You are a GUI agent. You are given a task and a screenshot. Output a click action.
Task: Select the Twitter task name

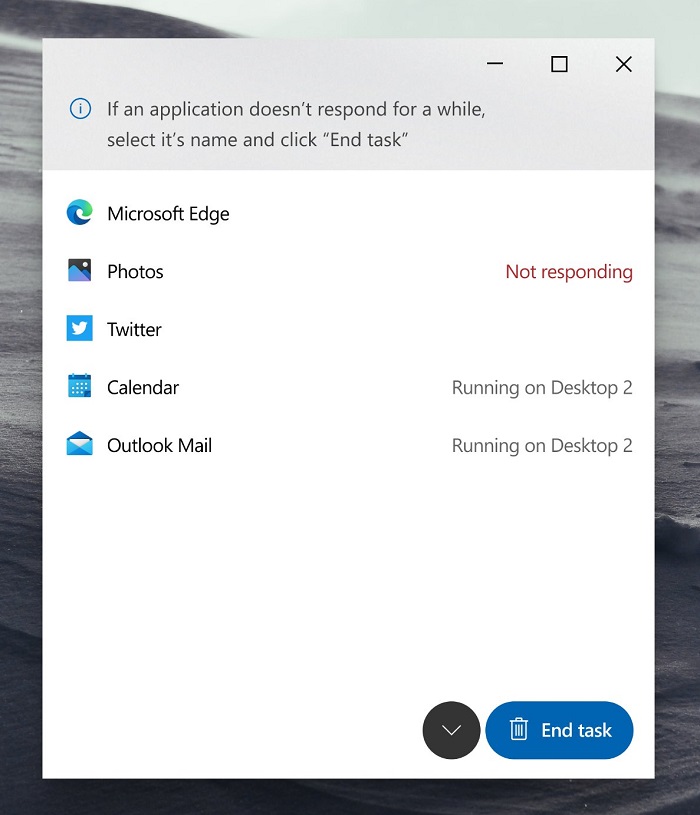pyautogui.click(x=134, y=330)
